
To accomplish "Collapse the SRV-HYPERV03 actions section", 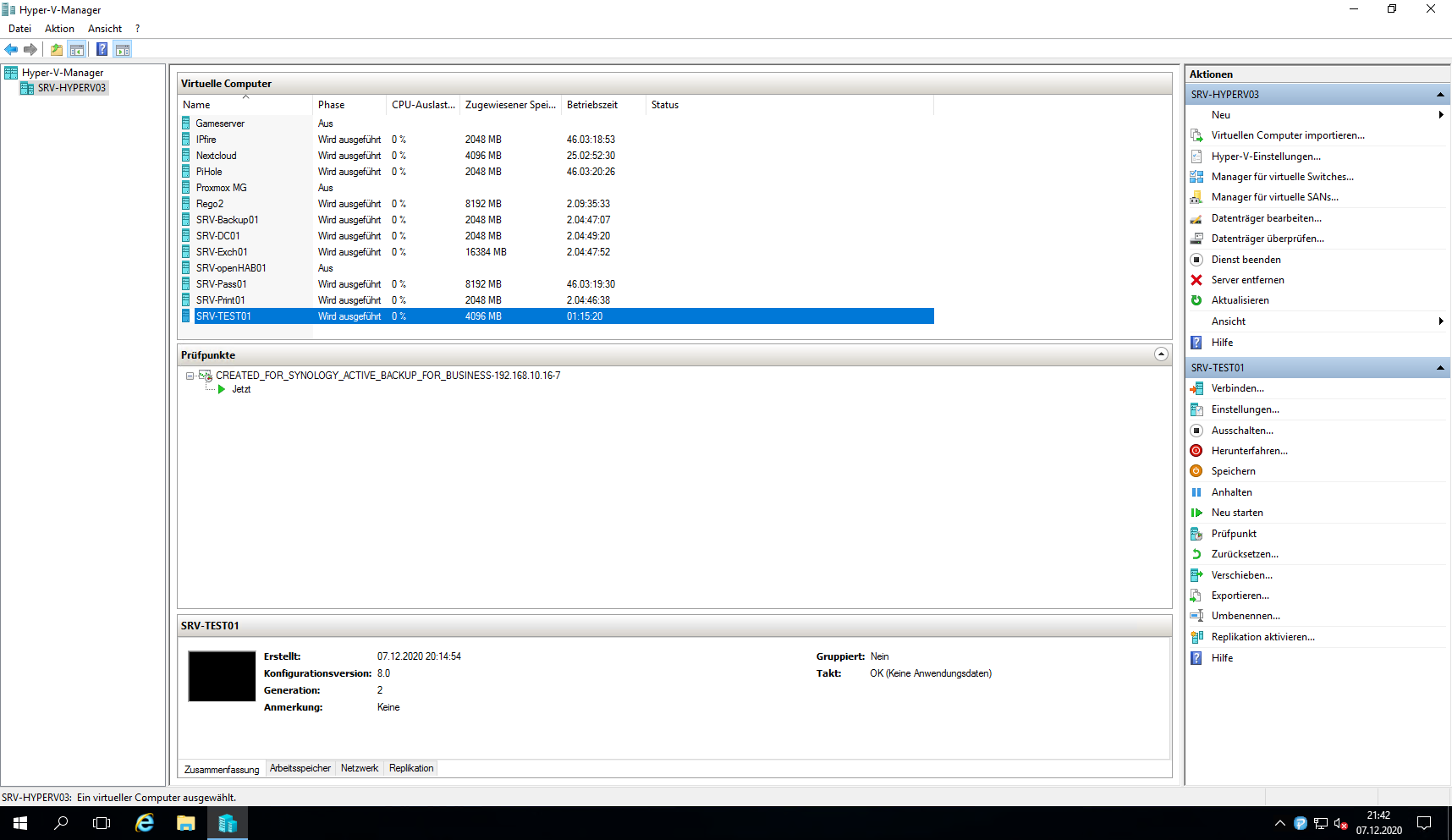I will click(x=1440, y=94).
